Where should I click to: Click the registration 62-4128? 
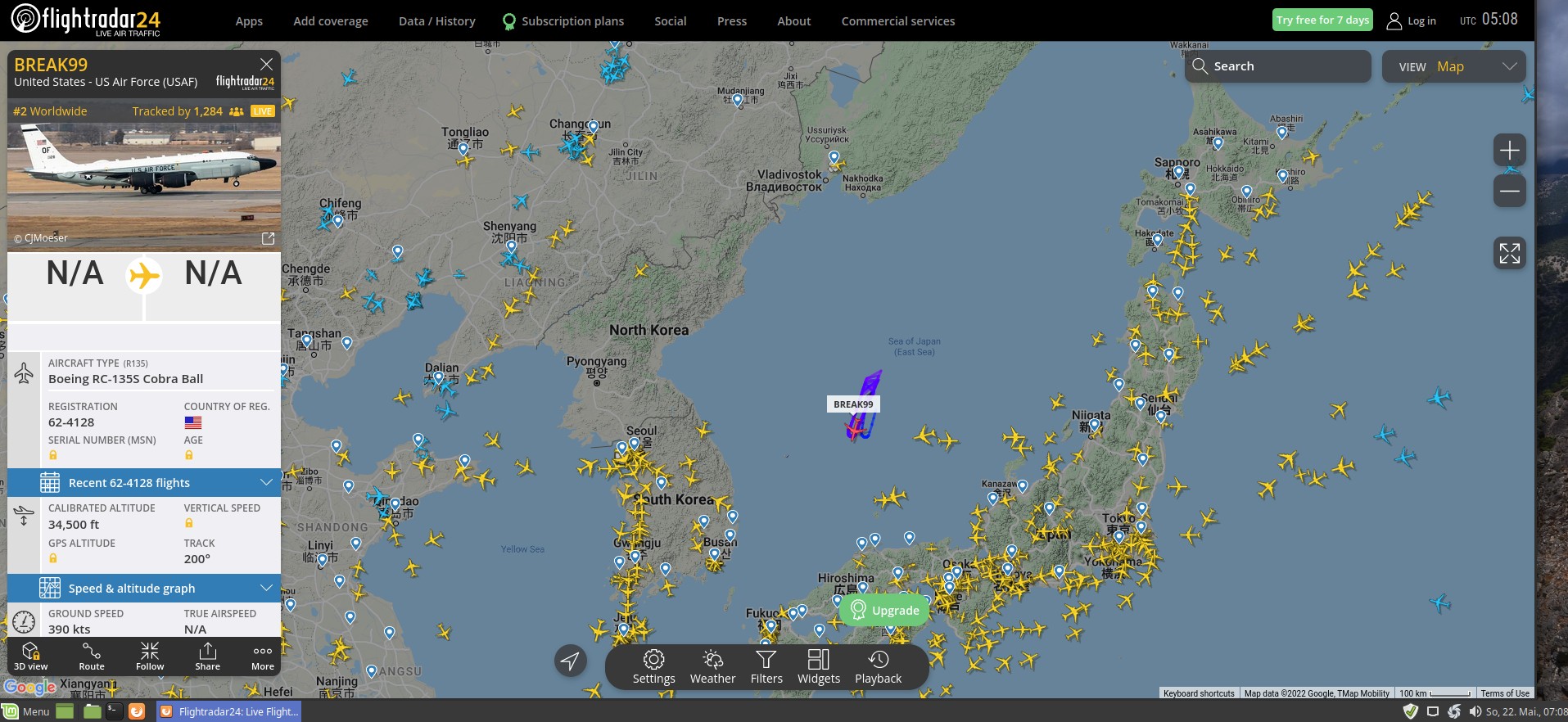[71, 422]
